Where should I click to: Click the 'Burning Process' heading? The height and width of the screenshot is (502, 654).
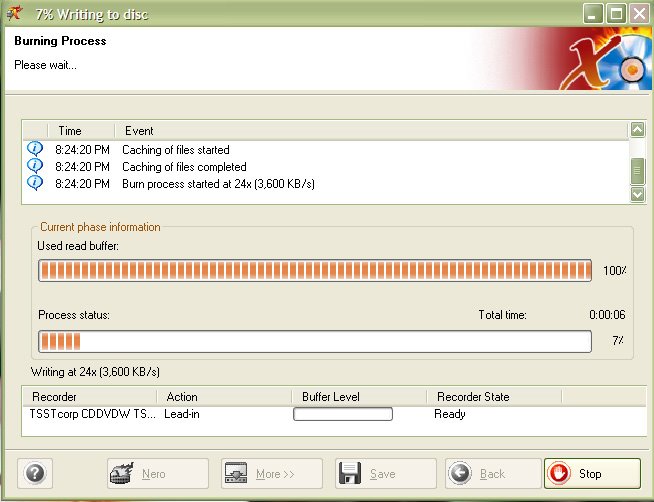(x=60, y=41)
